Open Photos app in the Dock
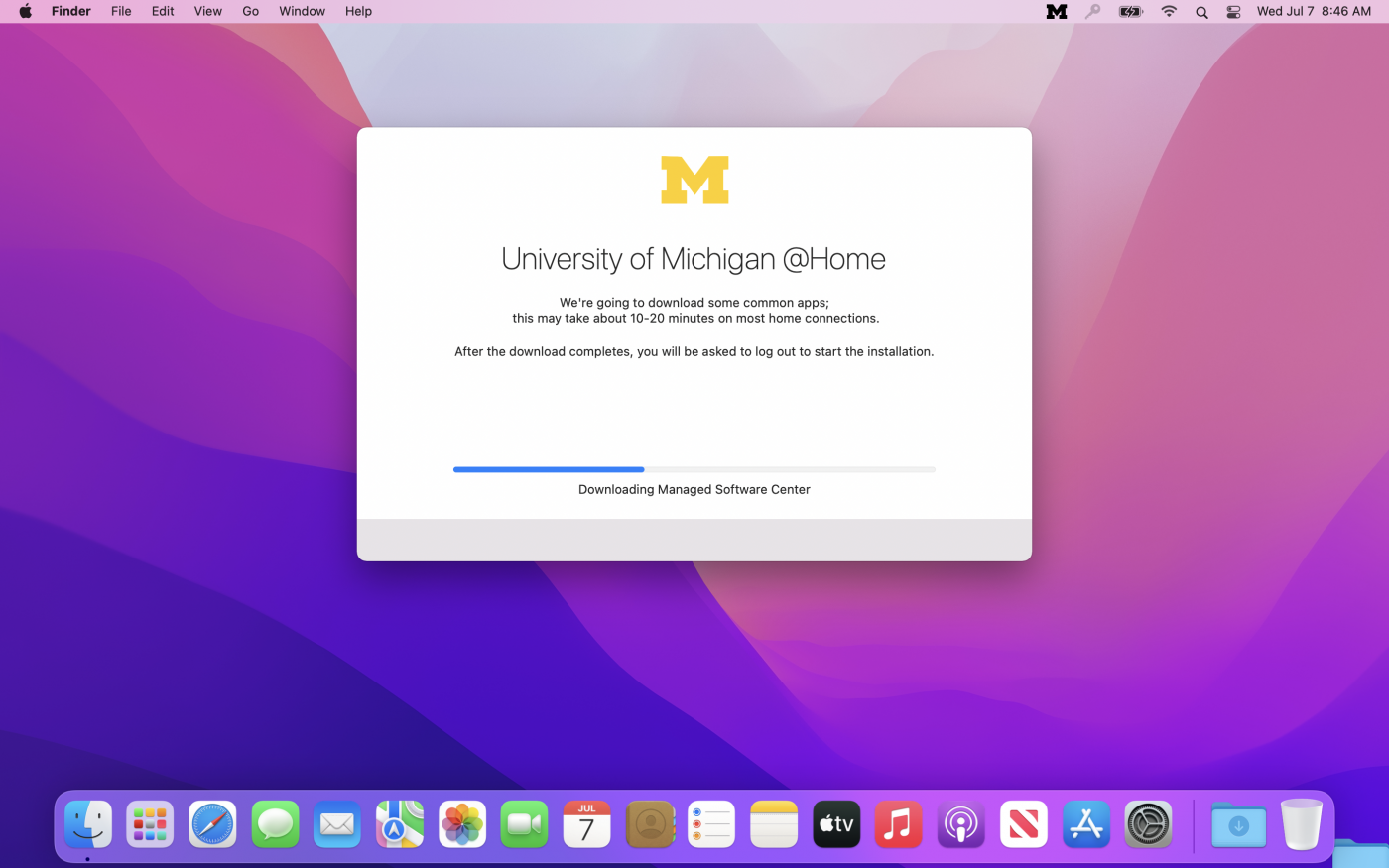1389x868 pixels. (462, 824)
